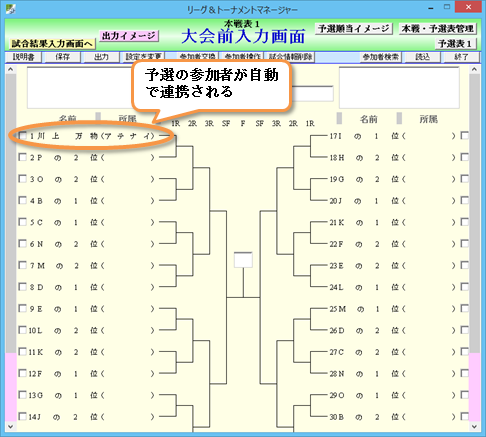Check the box for entry 1 川上万物
This screenshot has height=437, width=486.
(22, 136)
